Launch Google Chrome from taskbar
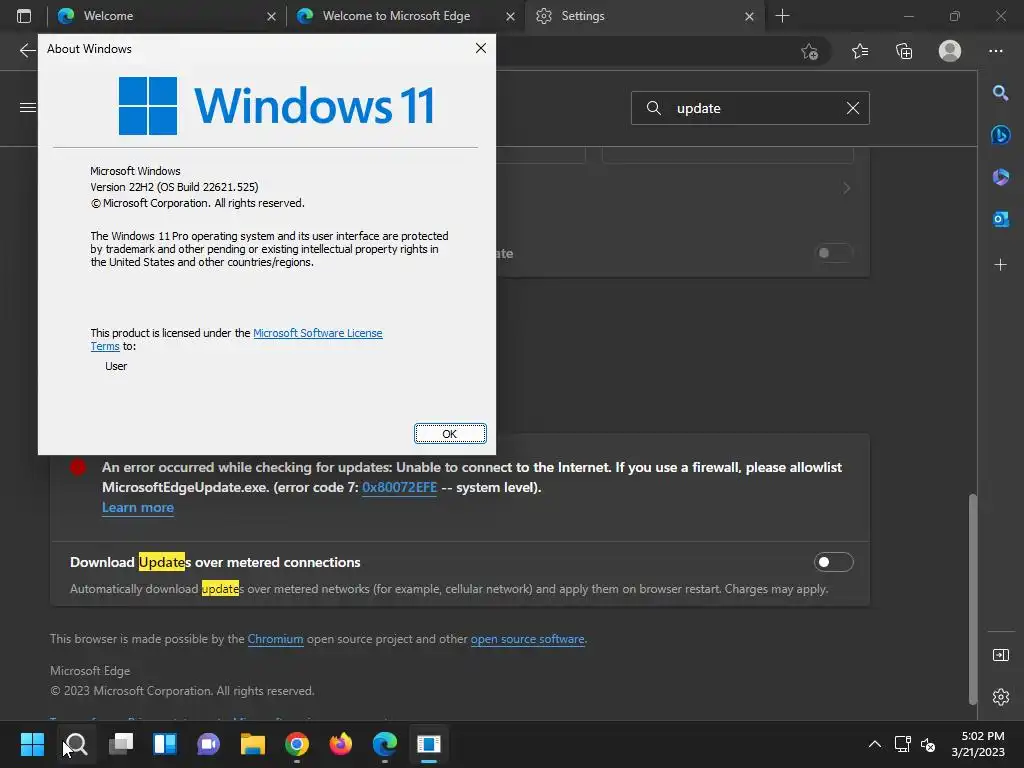Image resolution: width=1024 pixels, height=768 pixels. [296, 744]
